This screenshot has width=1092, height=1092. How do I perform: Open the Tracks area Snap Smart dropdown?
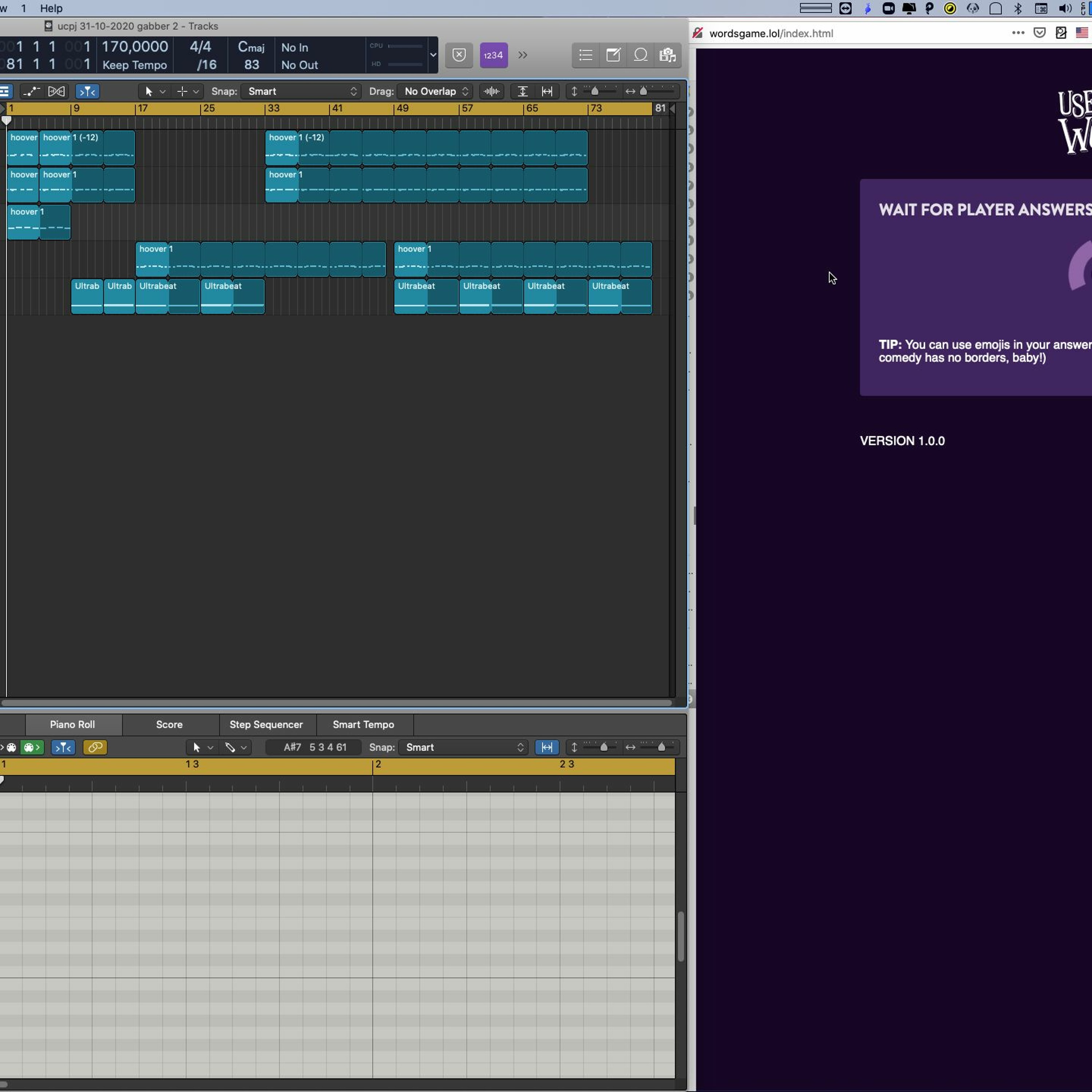301,91
